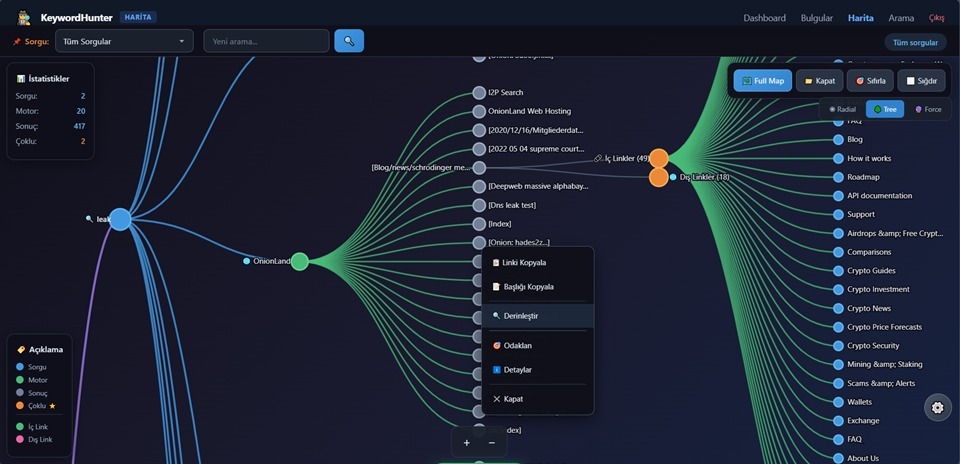Choose Başlığı Kopyala in context menu
This screenshot has height=464, width=960.
pyautogui.click(x=538, y=286)
